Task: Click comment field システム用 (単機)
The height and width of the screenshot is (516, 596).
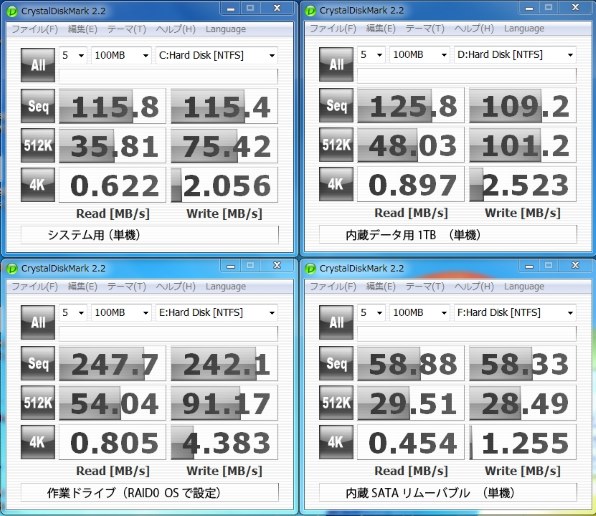Action: (x=150, y=235)
